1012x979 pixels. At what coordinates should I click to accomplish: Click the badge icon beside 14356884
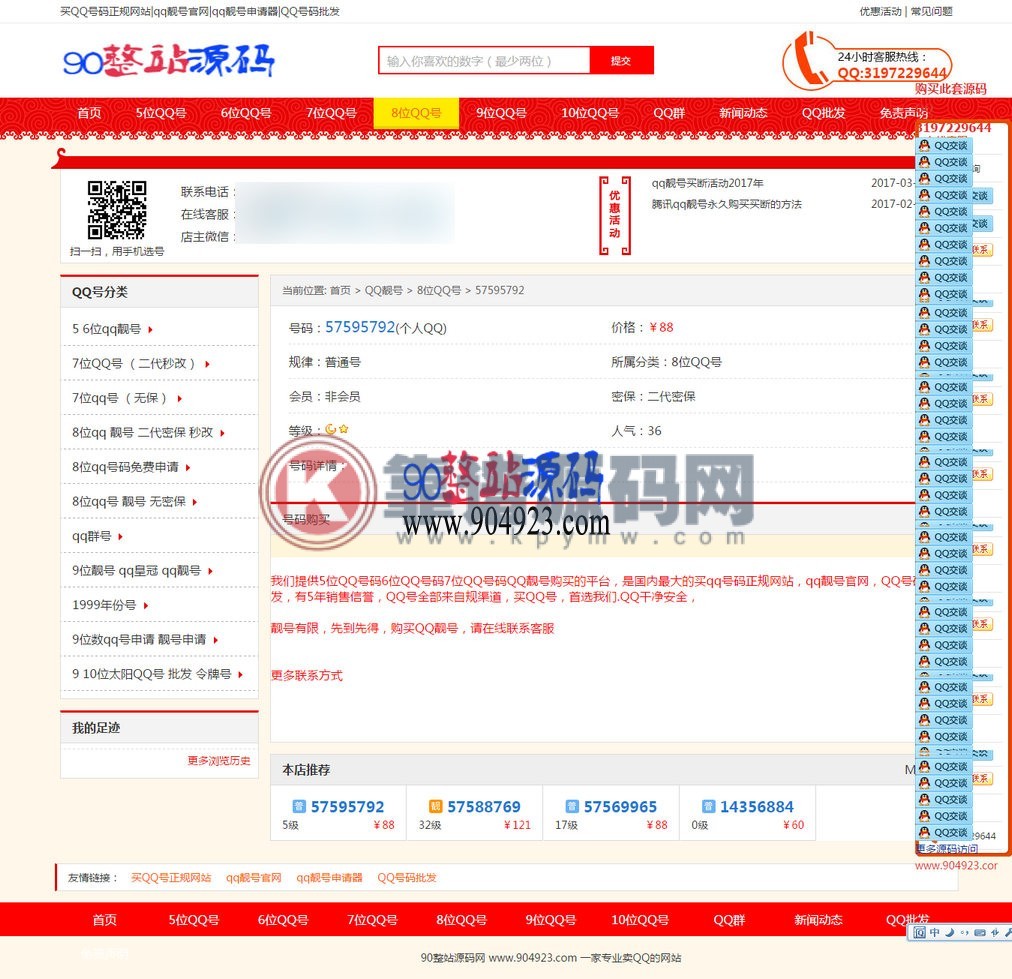[x=708, y=806]
